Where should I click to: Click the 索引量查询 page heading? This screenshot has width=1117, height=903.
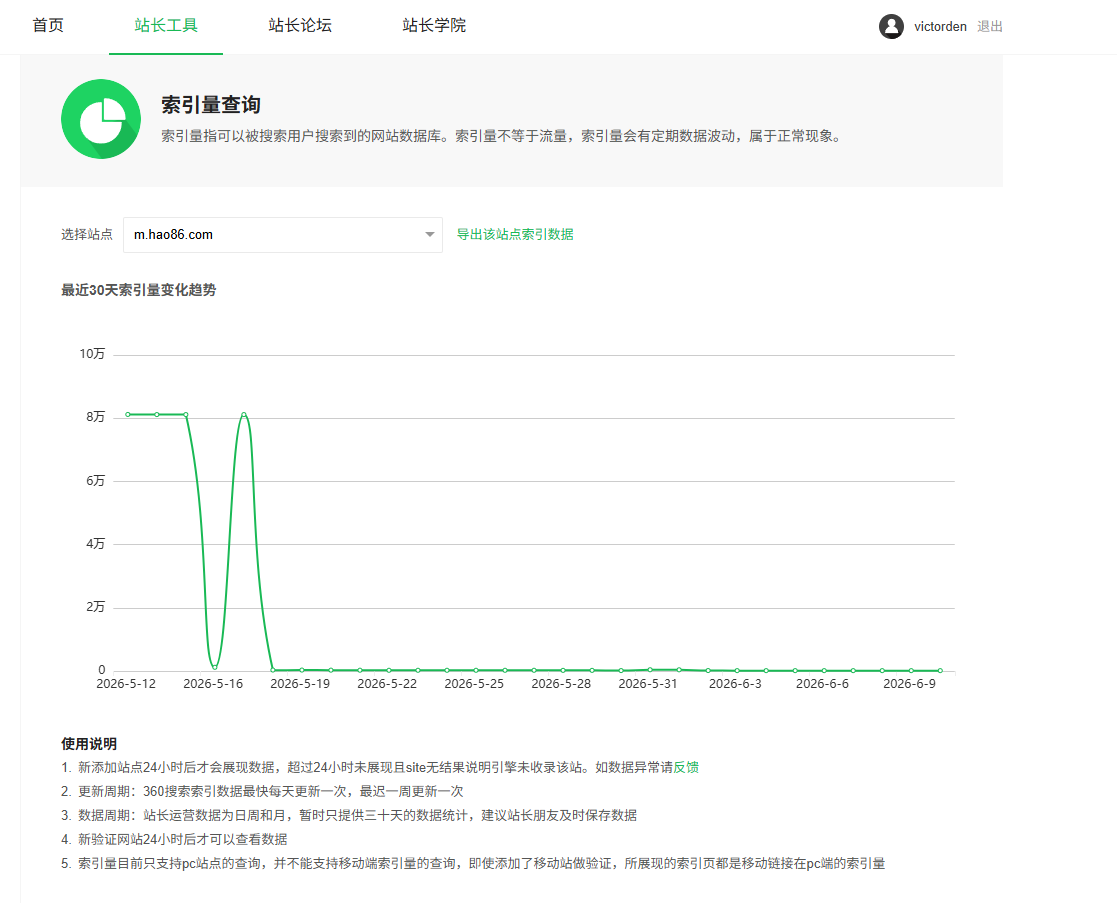coord(211,105)
